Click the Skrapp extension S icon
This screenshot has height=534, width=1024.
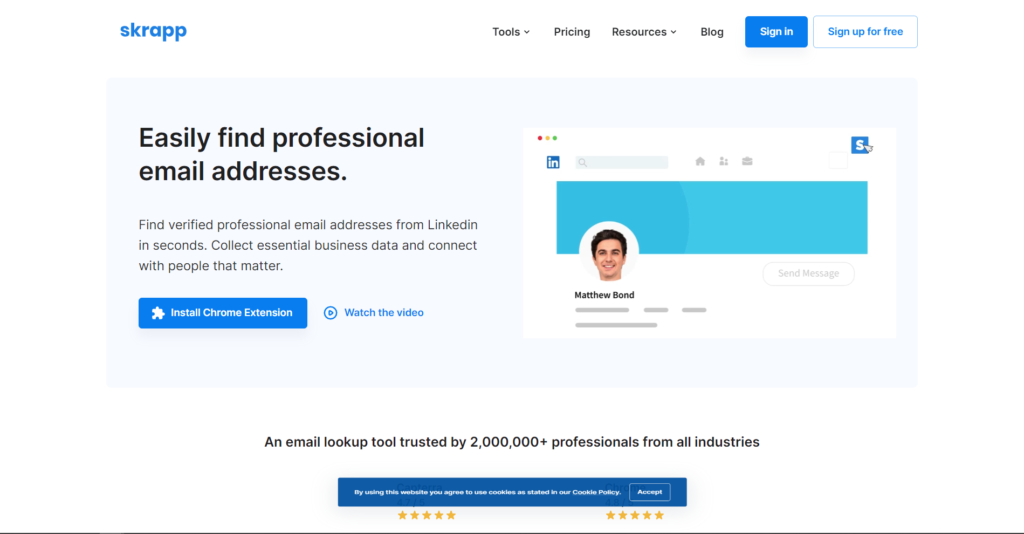(x=860, y=144)
